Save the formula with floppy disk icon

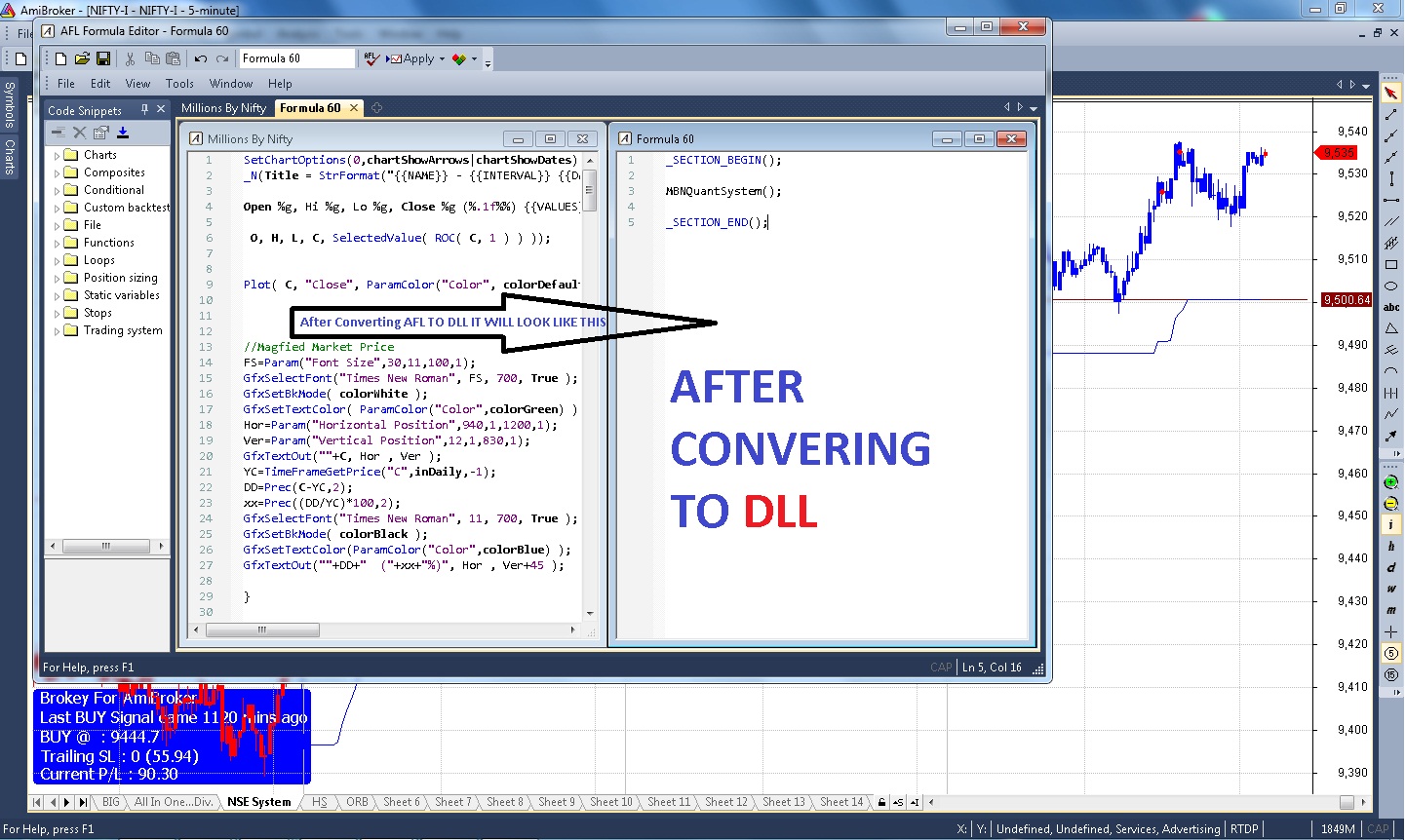click(x=103, y=58)
